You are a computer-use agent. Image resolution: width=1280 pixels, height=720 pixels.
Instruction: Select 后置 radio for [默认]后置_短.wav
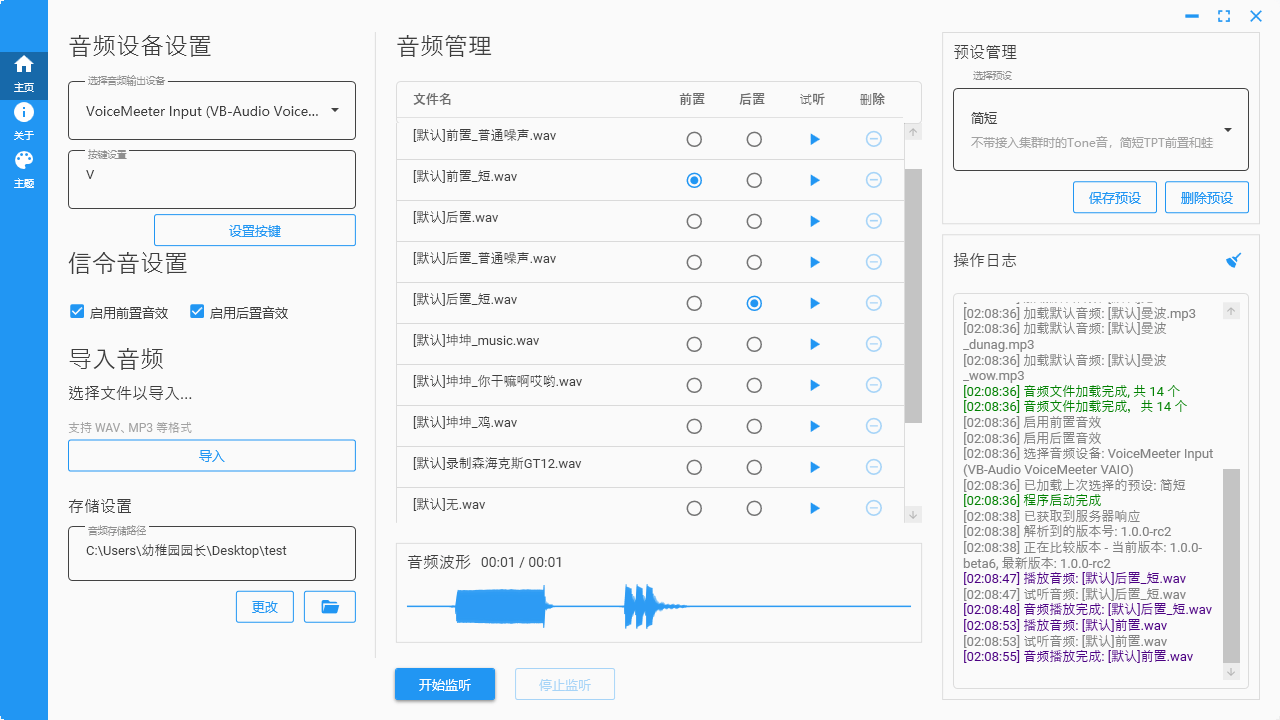tap(754, 303)
